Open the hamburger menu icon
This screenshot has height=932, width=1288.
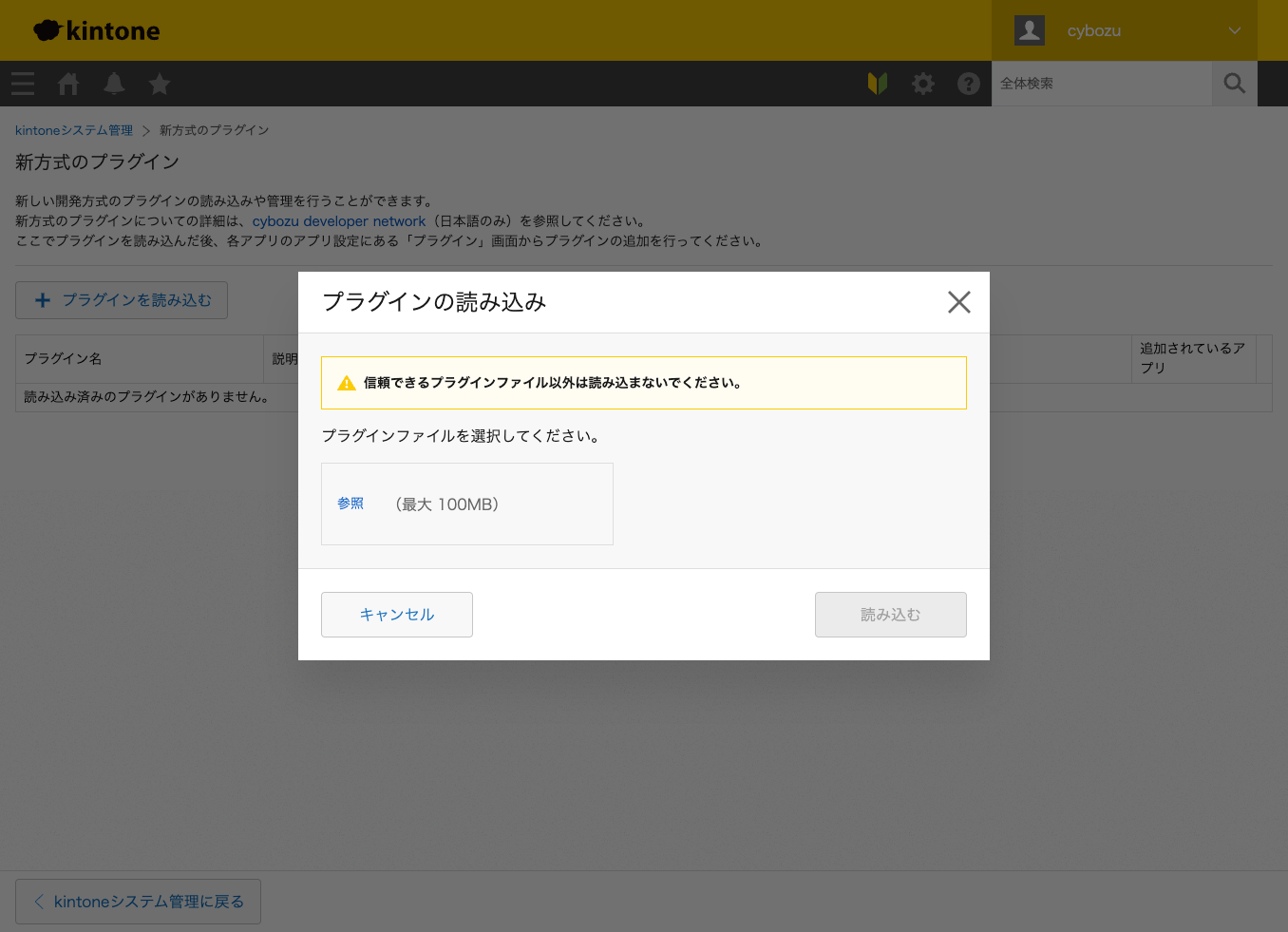click(23, 84)
